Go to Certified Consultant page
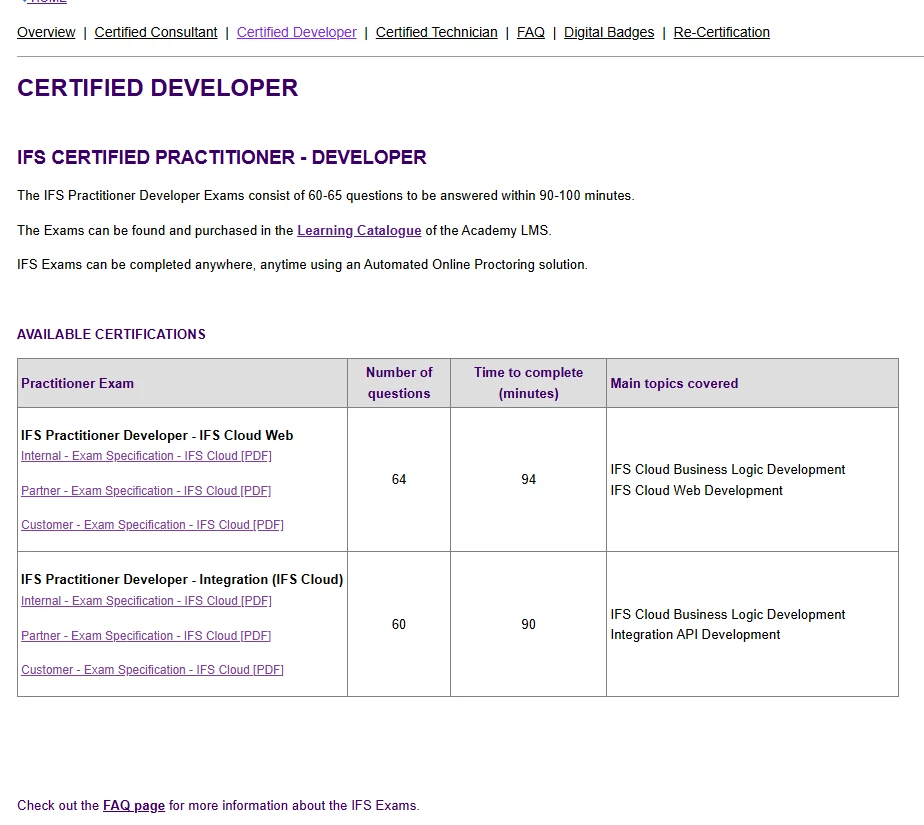 [x=156, y=32]
